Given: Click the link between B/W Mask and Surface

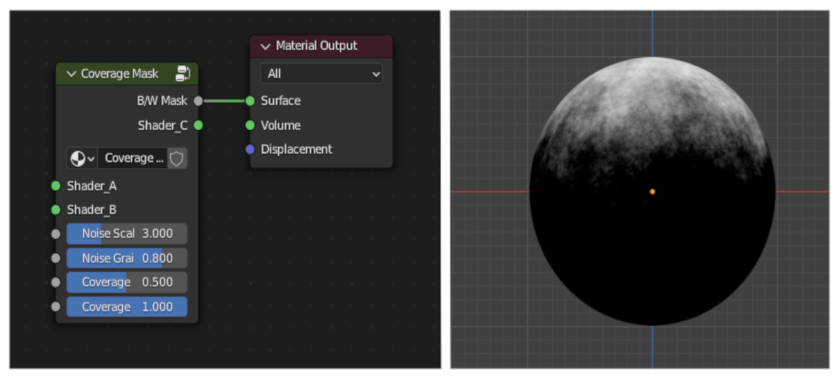Looking at the screenshot, I should coord(224,101).
